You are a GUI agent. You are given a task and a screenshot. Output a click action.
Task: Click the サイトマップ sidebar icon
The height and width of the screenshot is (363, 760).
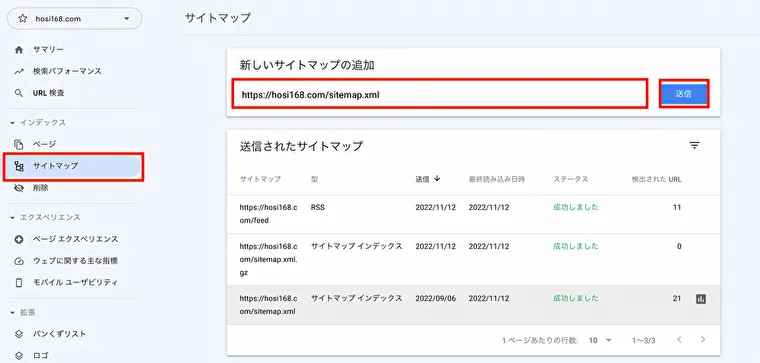click(x=19, y=166)
